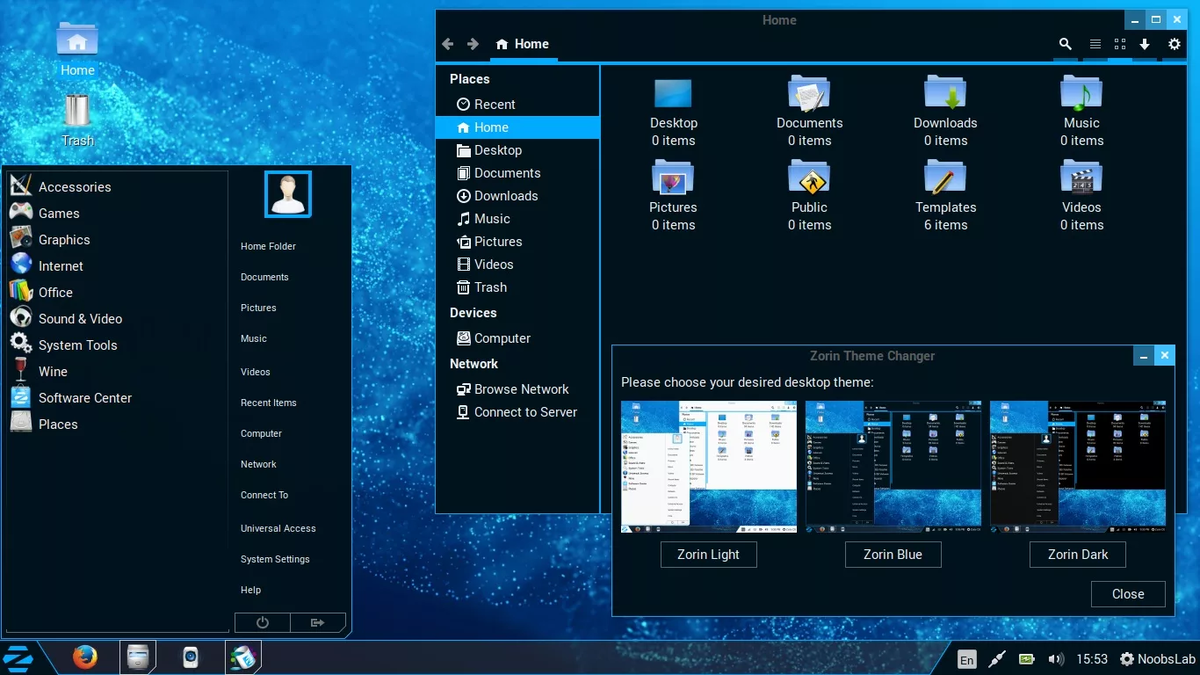Viewport: 1200px width, 675px height.
Task: Open System Settings from start menu
Action: click(275, 559)
